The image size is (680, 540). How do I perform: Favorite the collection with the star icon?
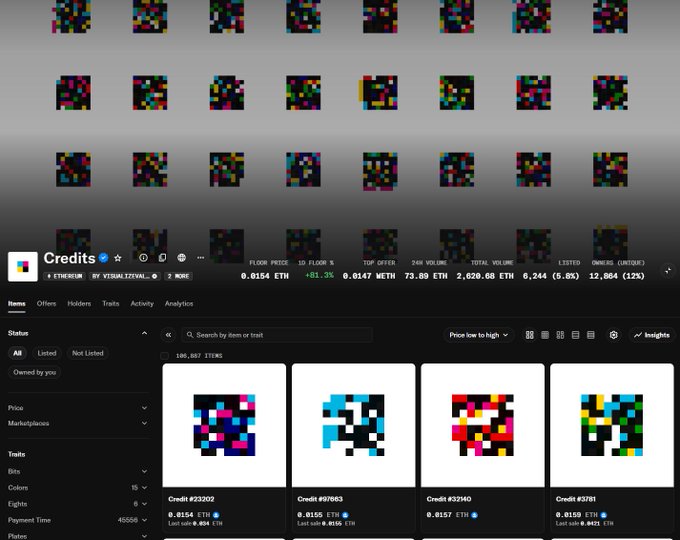click(118, 258)
